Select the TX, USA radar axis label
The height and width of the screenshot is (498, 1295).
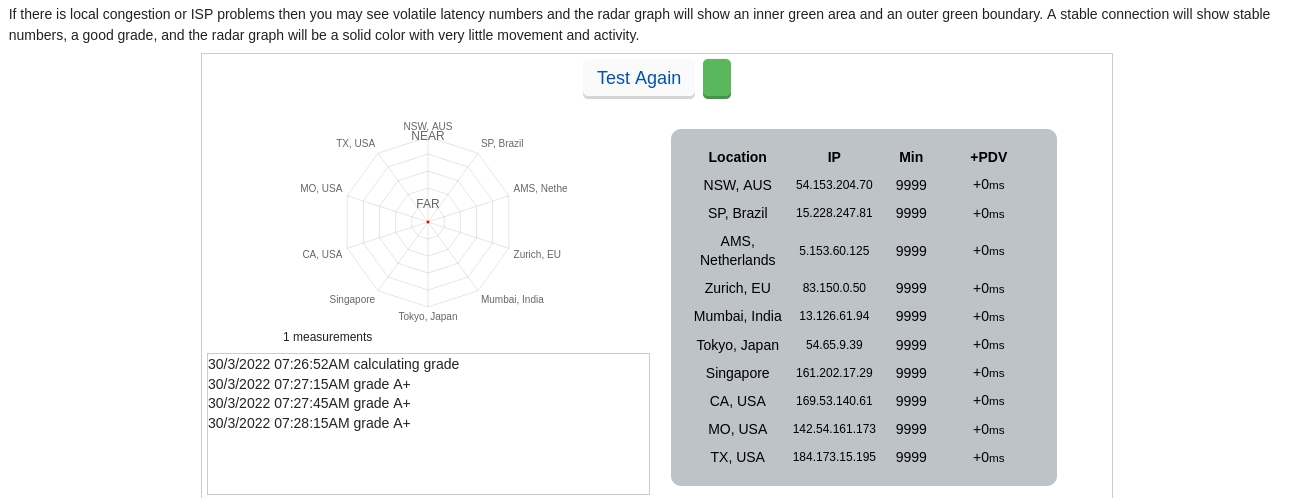coord(355,144)
